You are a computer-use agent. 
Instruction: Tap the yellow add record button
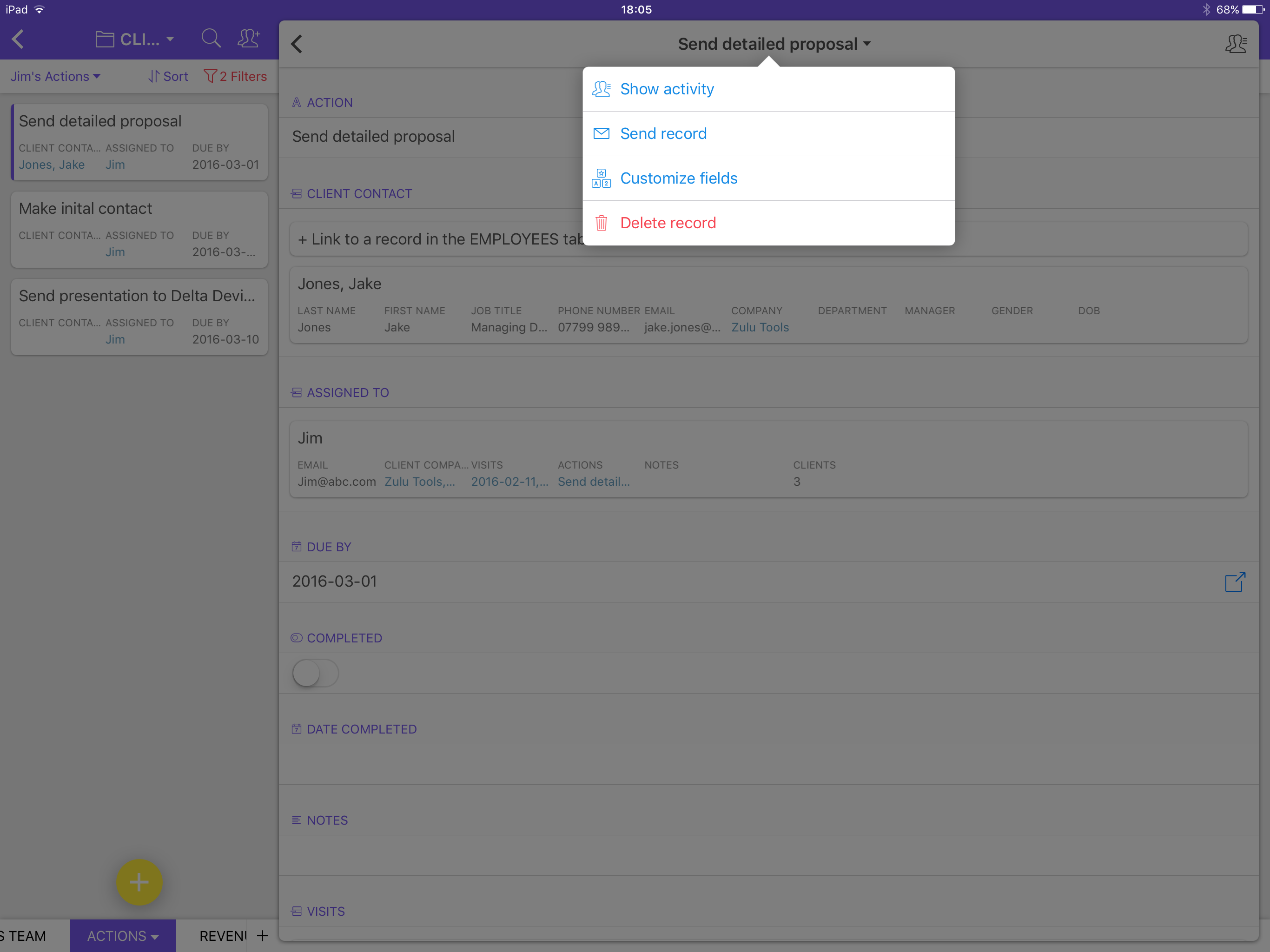click(x=139, y=882)
